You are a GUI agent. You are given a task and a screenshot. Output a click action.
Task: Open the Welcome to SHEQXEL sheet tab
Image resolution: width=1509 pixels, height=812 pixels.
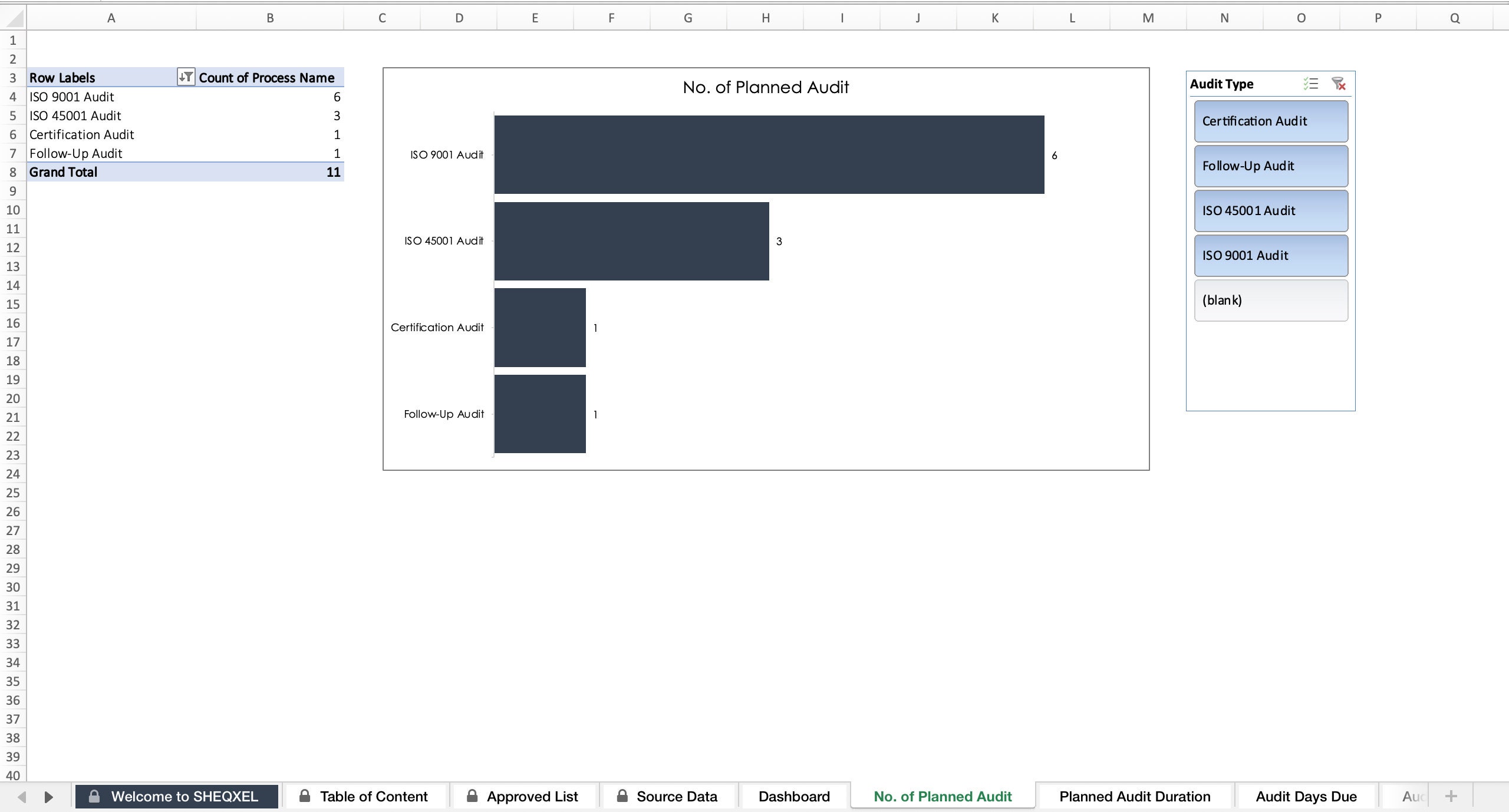(177, 797)
